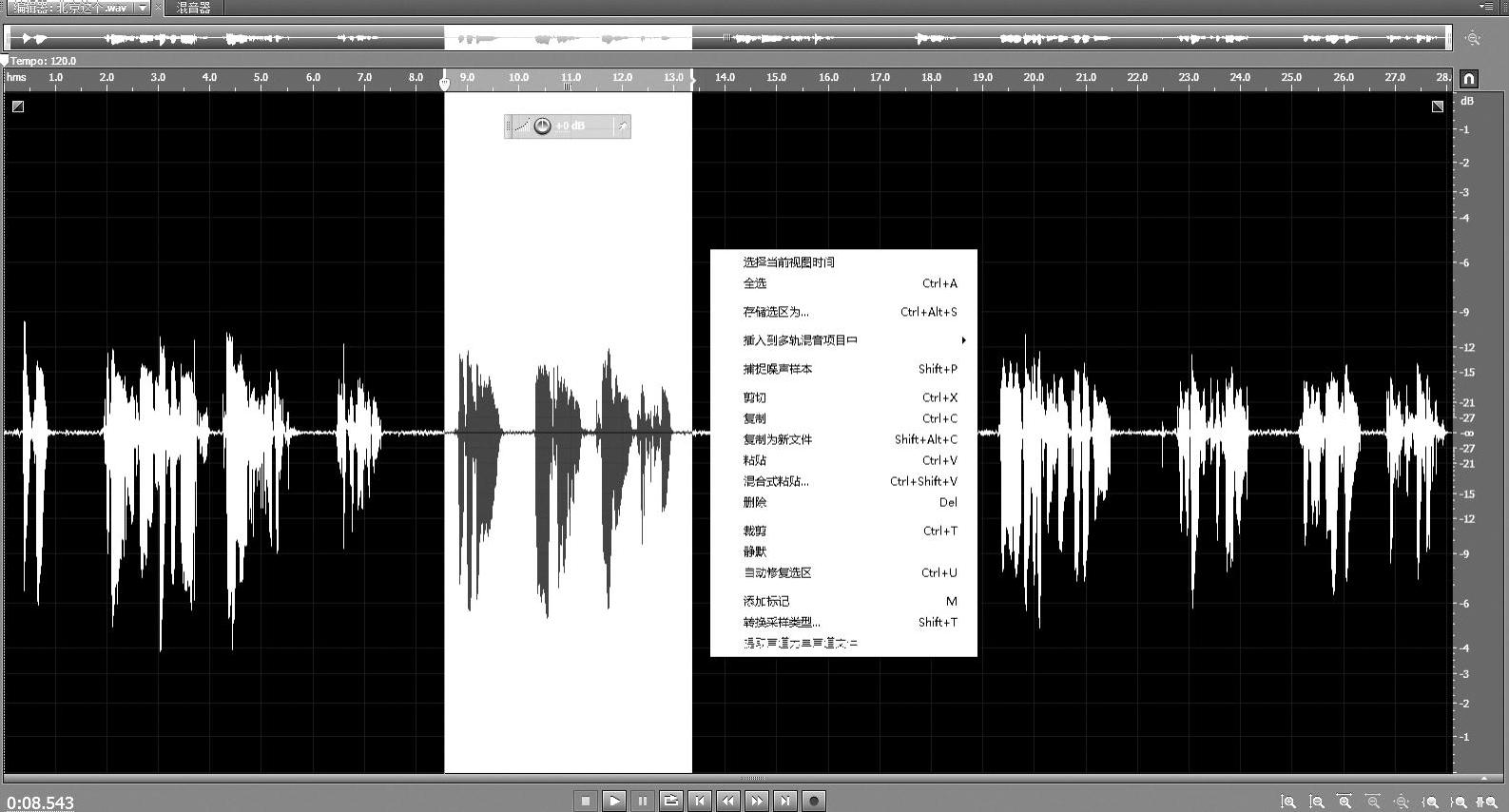The height and width of the screenshot is (812, 1509).
Task: Click the fade-out handle at waveform top-right
Action: [x=1438, y=106]
